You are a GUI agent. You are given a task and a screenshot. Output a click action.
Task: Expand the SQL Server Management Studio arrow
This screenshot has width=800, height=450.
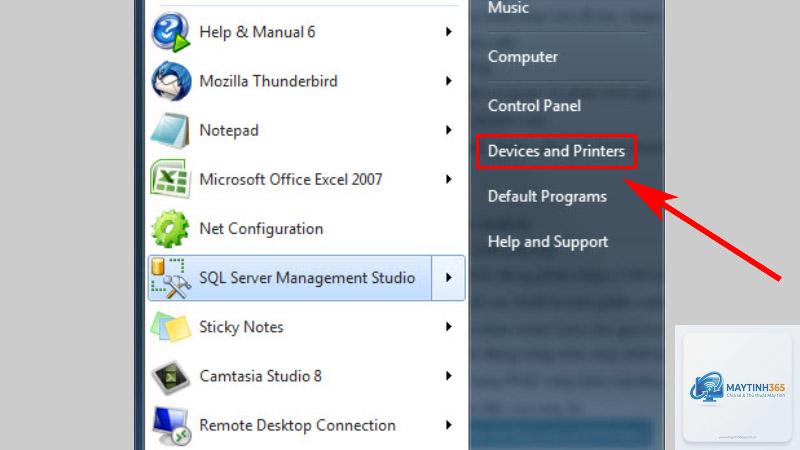coord(448,278)
